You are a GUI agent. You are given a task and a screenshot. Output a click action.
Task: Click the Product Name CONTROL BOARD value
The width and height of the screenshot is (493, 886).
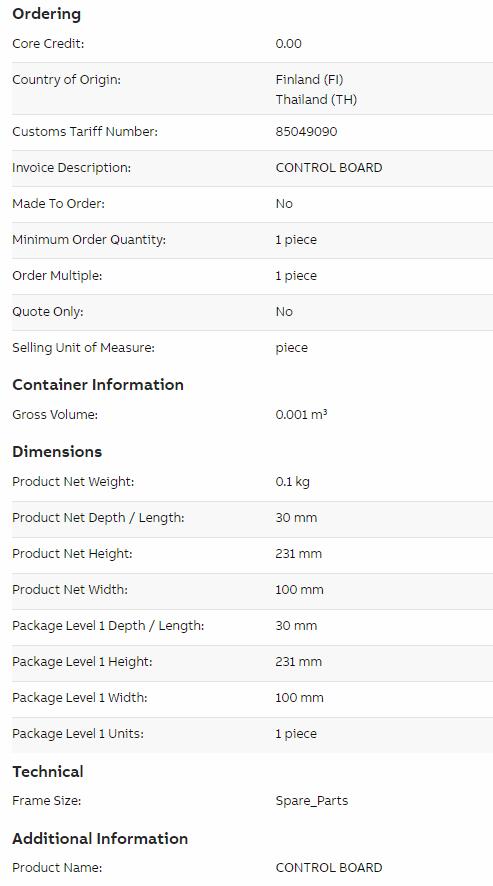(329, 868)
